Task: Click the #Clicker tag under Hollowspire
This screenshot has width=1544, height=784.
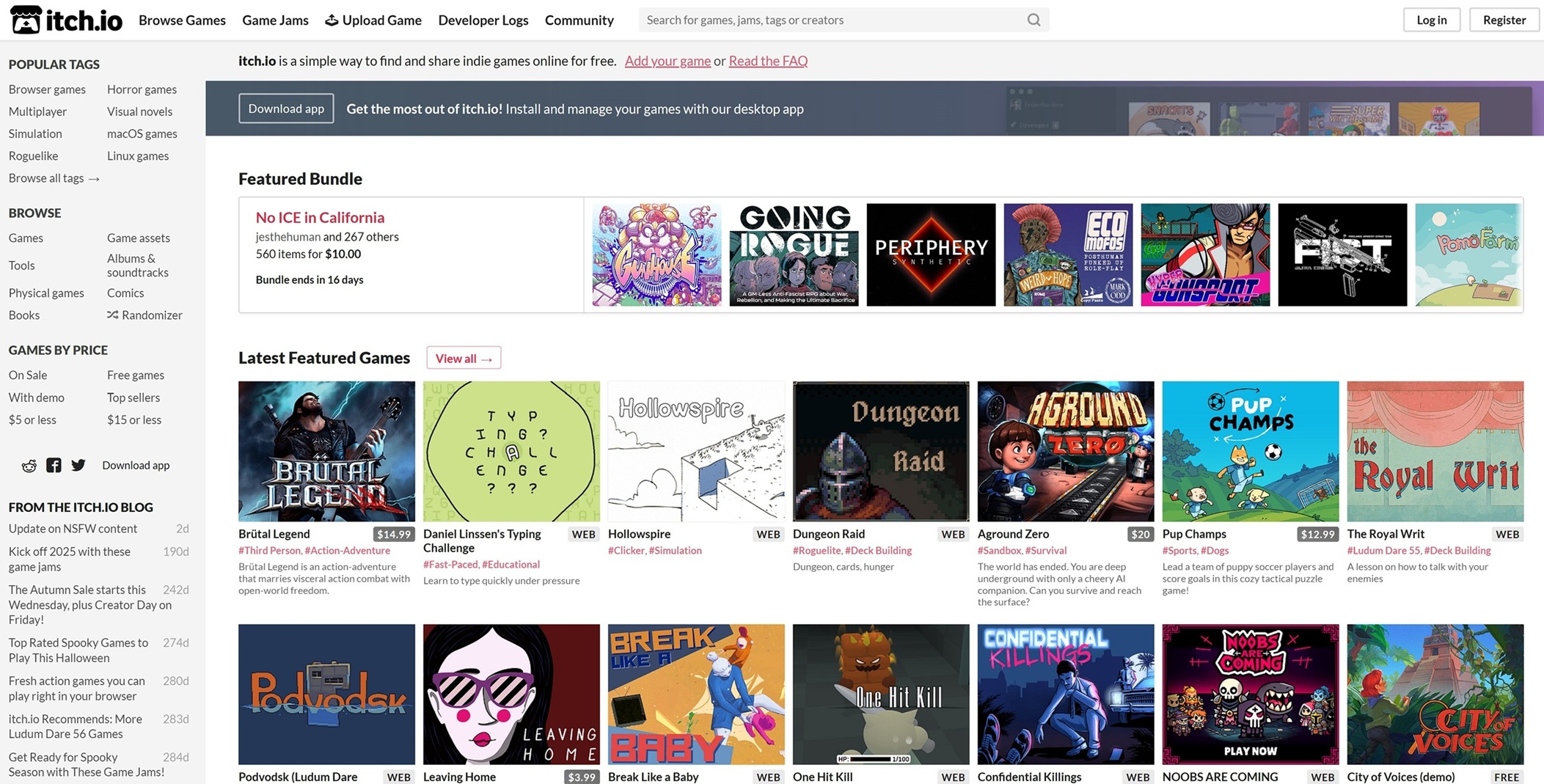Action: pyautogui.click(x=626, y=551)
